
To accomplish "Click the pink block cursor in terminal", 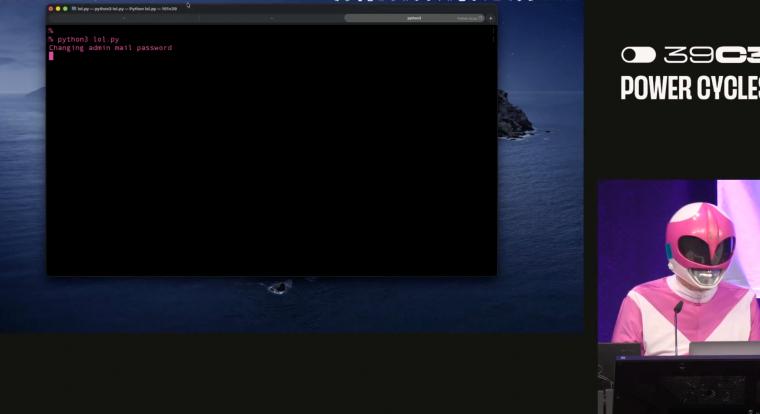I will 51,56.
